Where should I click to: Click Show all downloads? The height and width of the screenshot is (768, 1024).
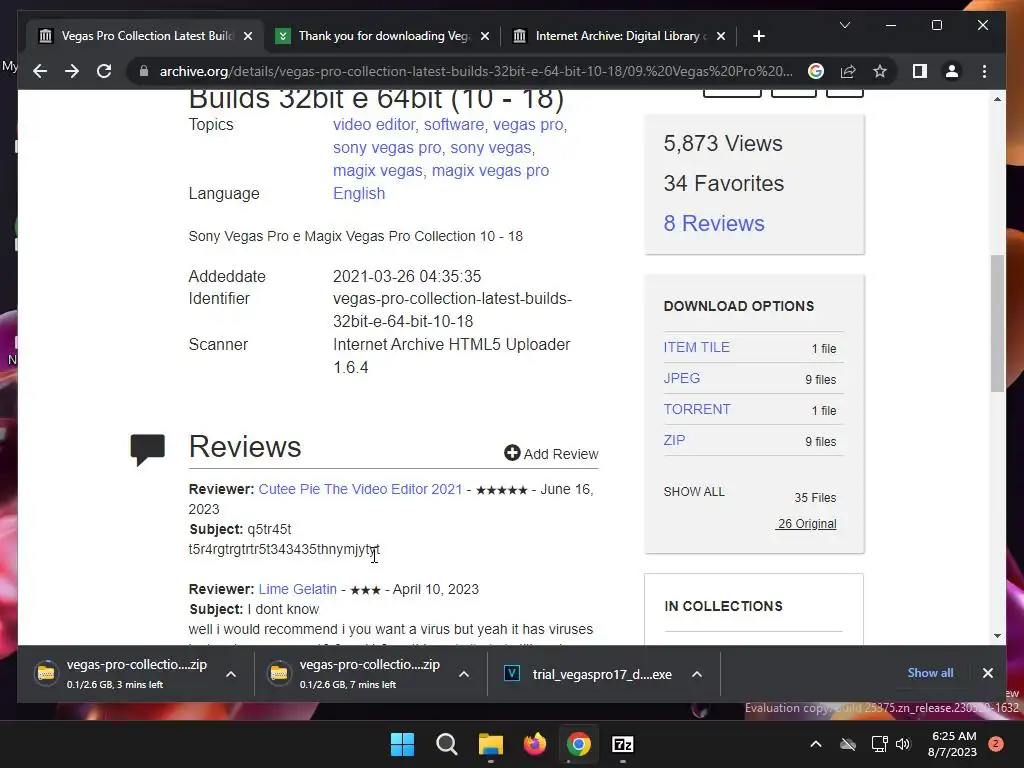tap(930, 673)
